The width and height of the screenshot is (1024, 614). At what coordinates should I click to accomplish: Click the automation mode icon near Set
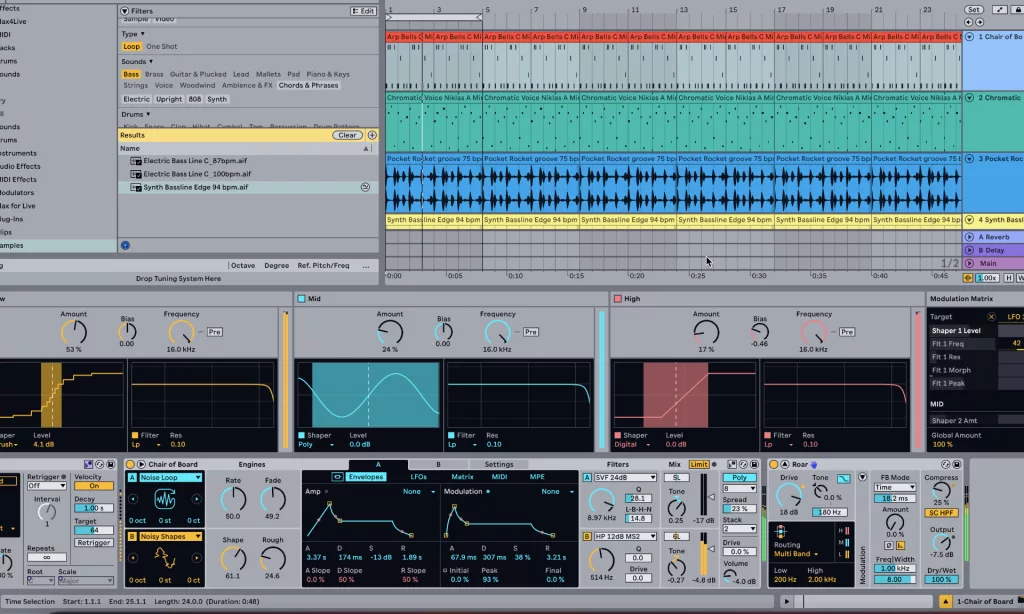[x=1000, y=10]
